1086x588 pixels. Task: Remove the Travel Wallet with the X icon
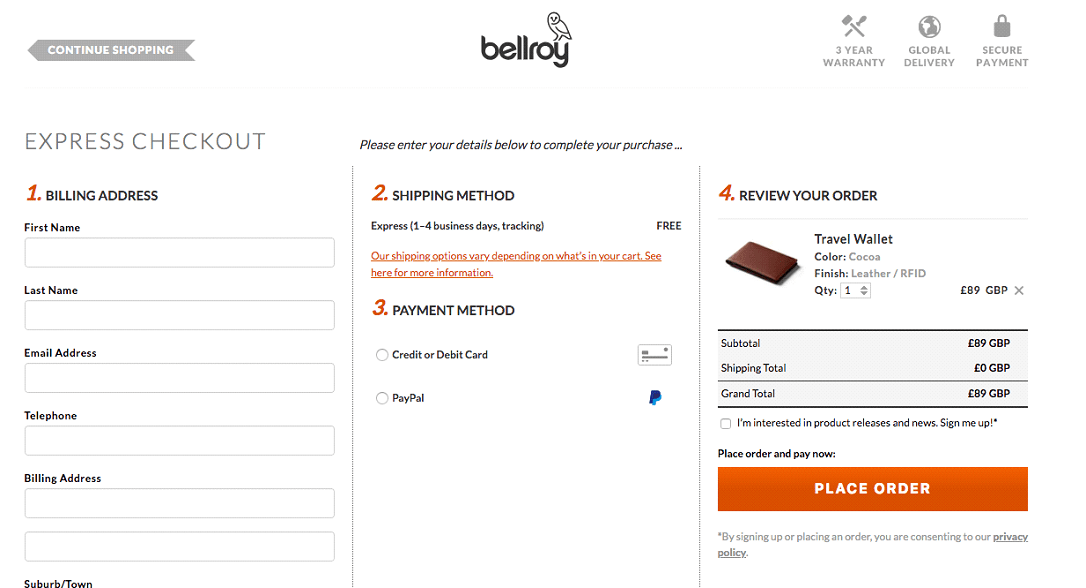1018,290
